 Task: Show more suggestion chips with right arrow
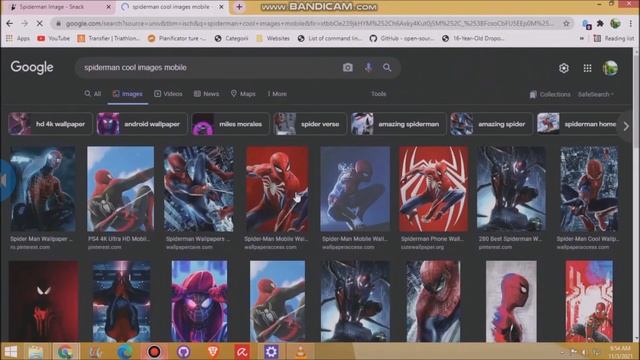(627, 127)
